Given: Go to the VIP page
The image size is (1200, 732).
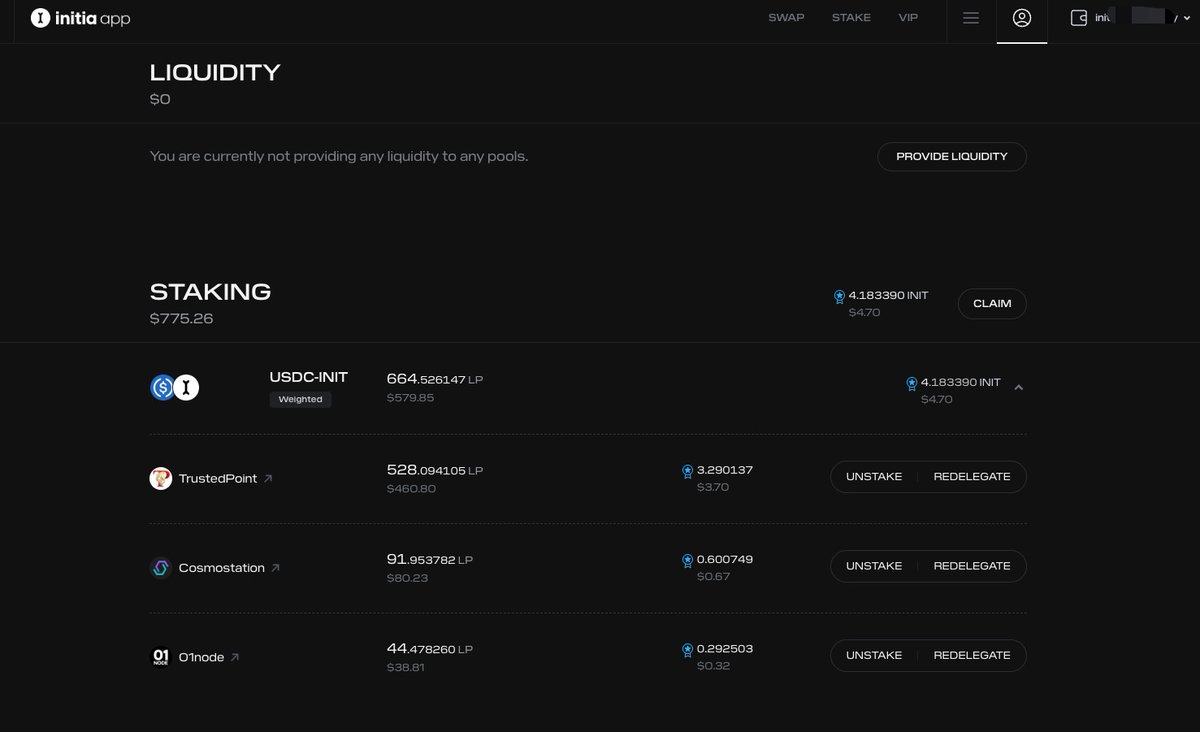Looking at the screenshot, I should [x=908, y=18].
